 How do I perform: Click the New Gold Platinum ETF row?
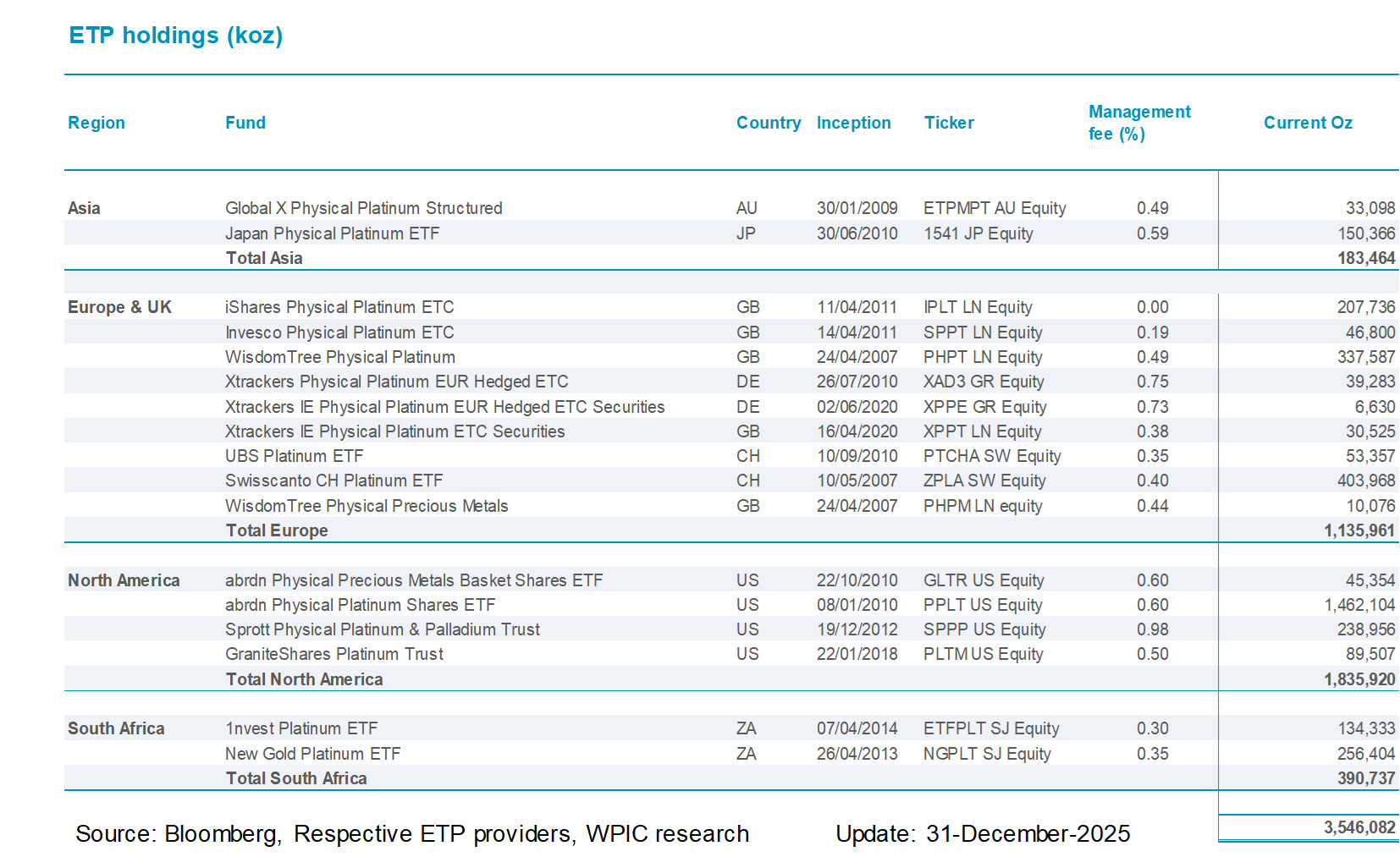(x=312, y=754)
